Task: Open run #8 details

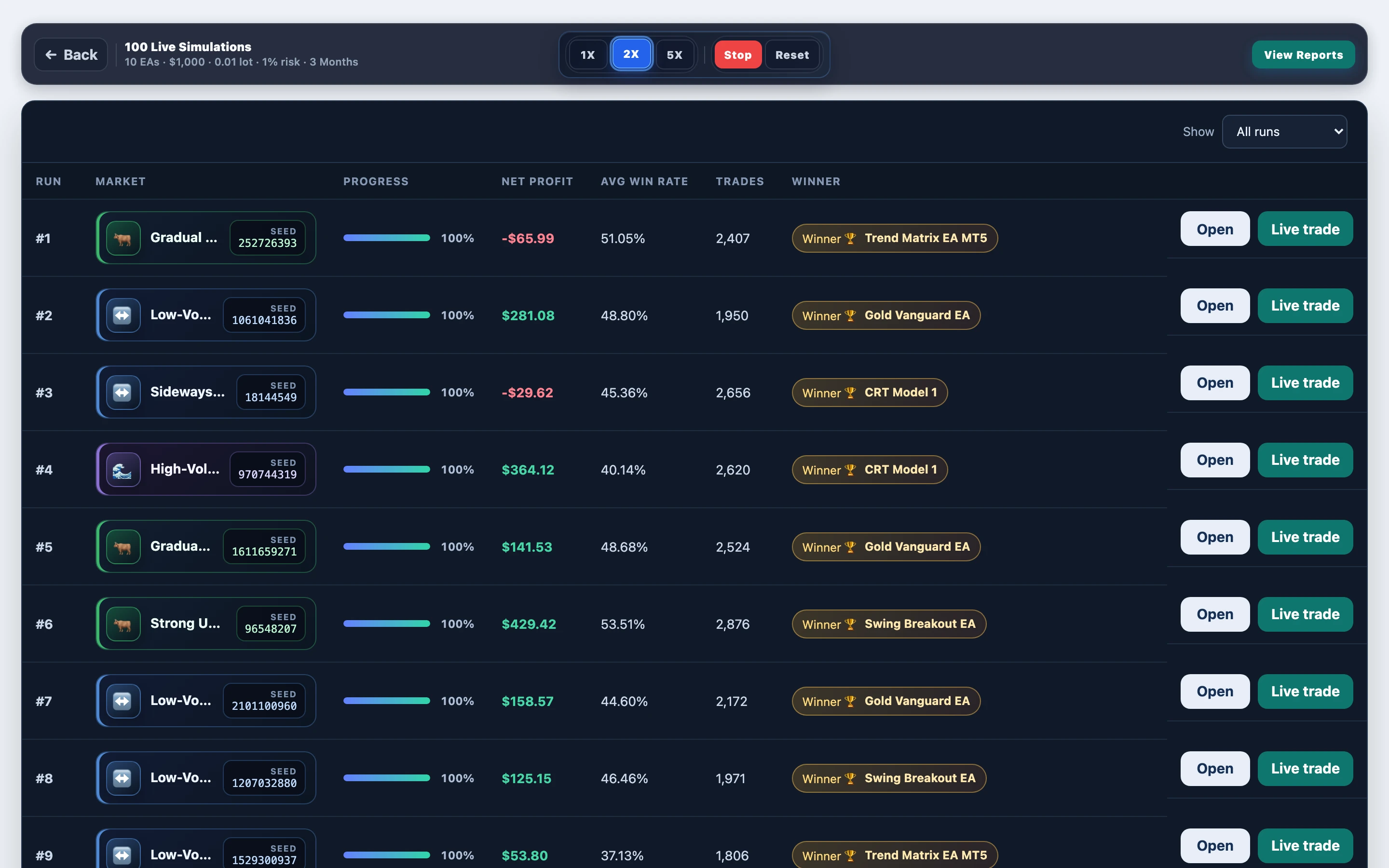Action: (1215, 769)
